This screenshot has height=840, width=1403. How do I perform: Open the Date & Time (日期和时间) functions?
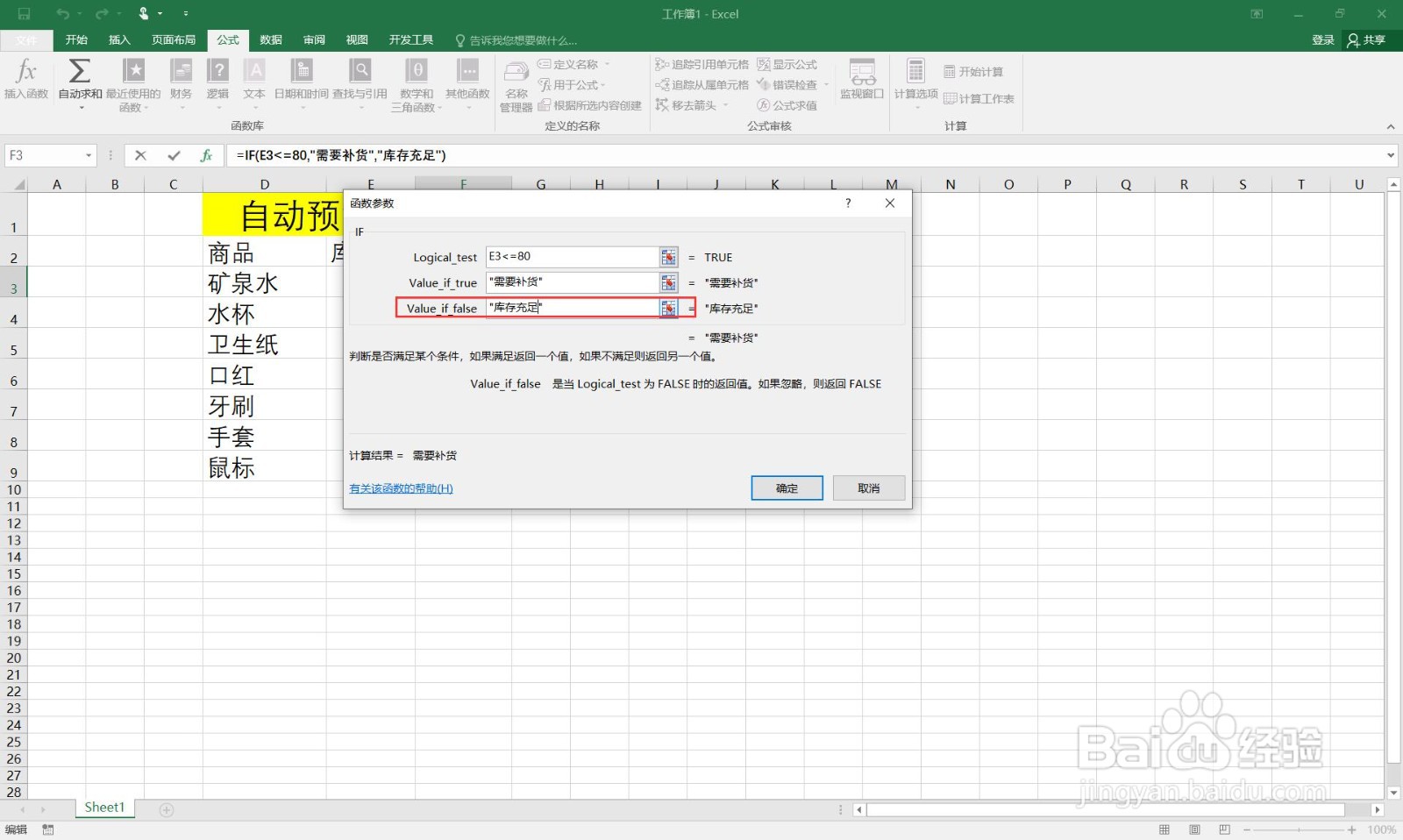(302, 85)
